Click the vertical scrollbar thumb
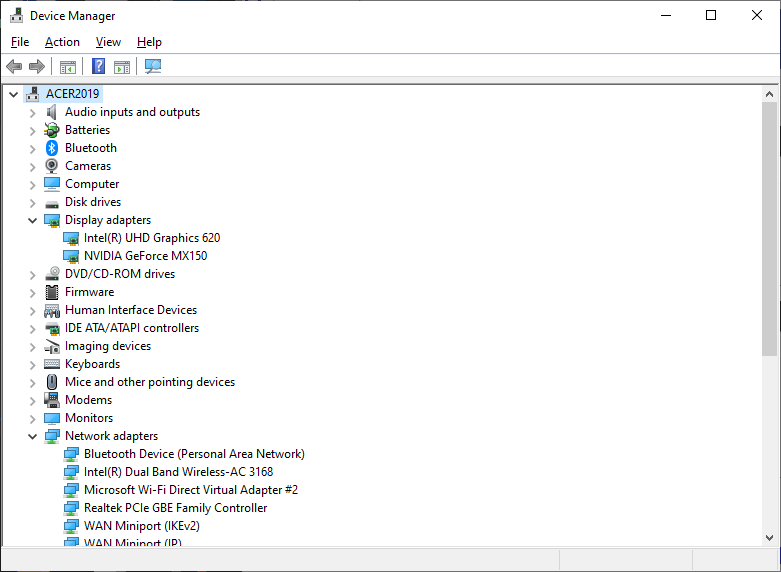 point(770,229)
